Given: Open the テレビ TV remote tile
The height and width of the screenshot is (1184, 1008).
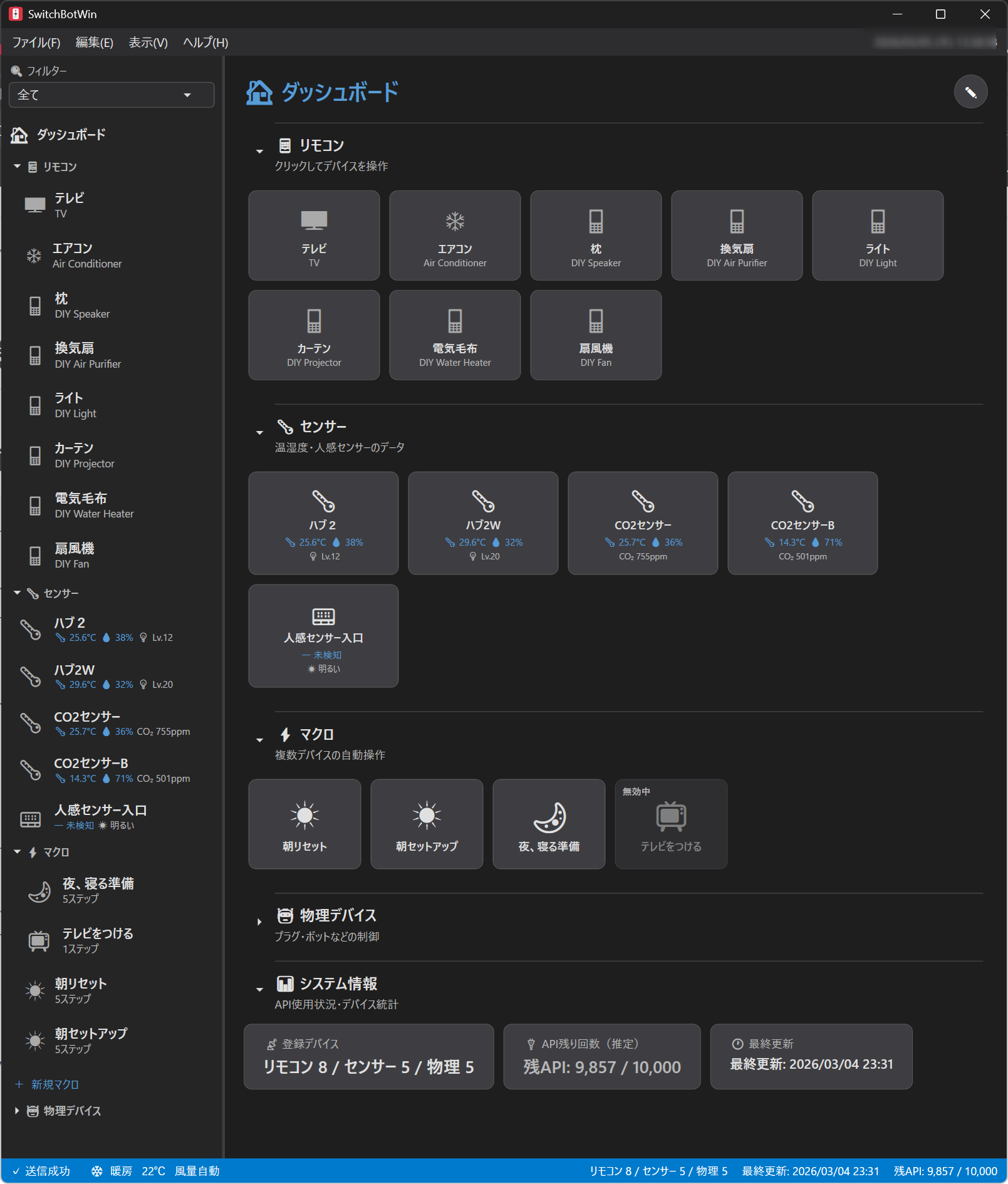Looking at the screenshot, I should pos(314,236).
